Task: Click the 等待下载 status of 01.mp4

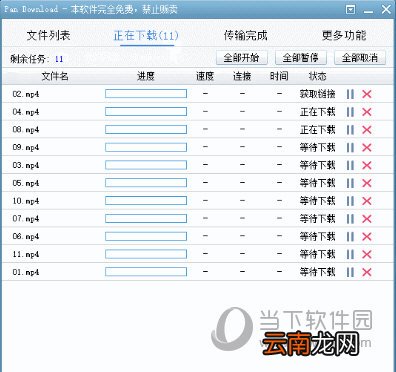Action: tap(317, 272)
